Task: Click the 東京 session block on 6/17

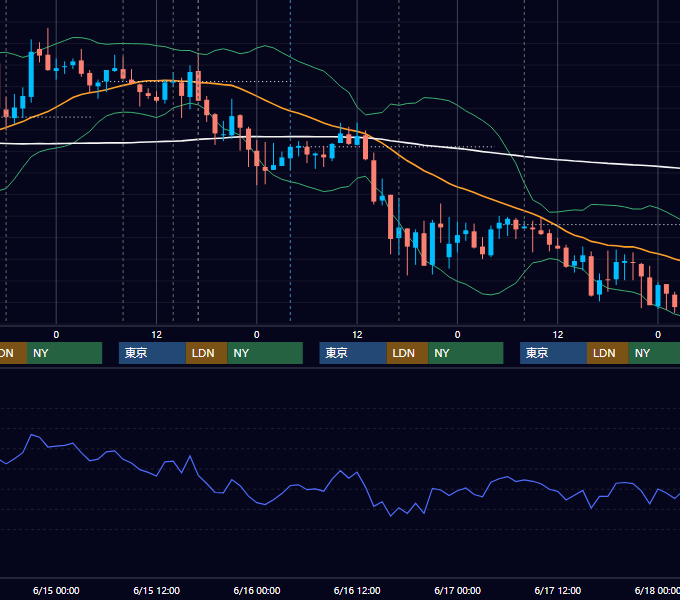Action: click(553, 353)
